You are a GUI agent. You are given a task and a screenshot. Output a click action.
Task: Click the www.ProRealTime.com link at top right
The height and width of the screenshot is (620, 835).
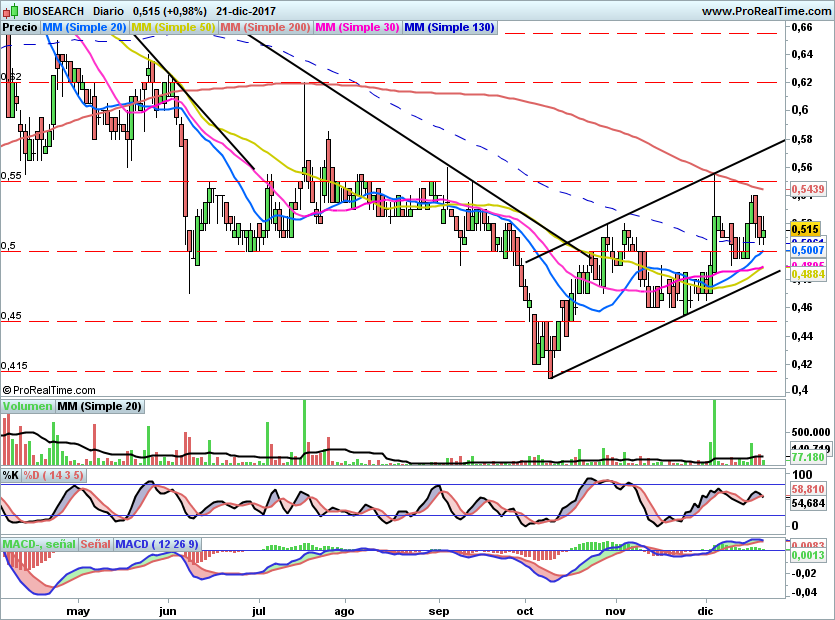766,11
